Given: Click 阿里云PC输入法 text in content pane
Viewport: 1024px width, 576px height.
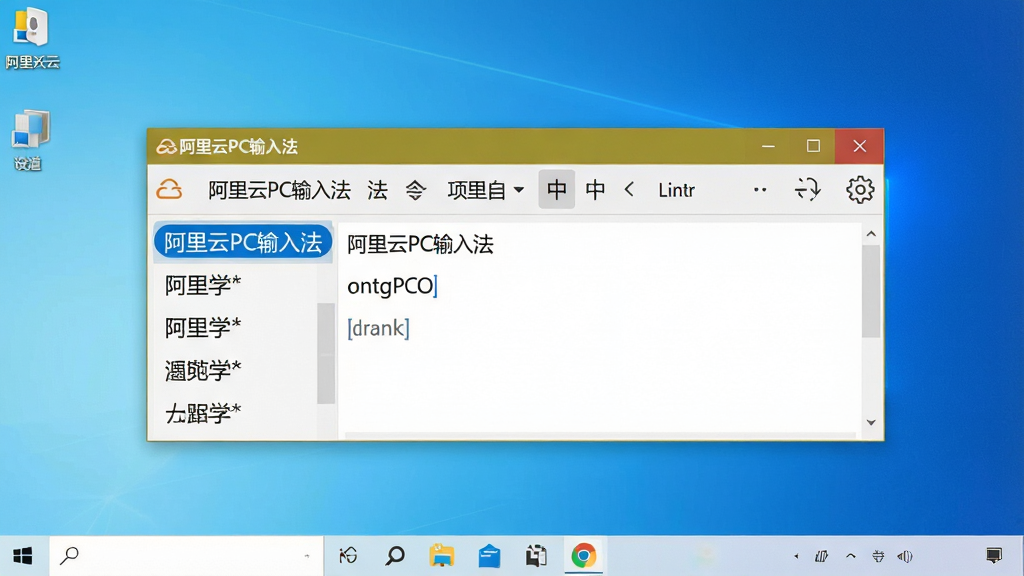Looking at the screenshot, I should [x=420, y=244].
